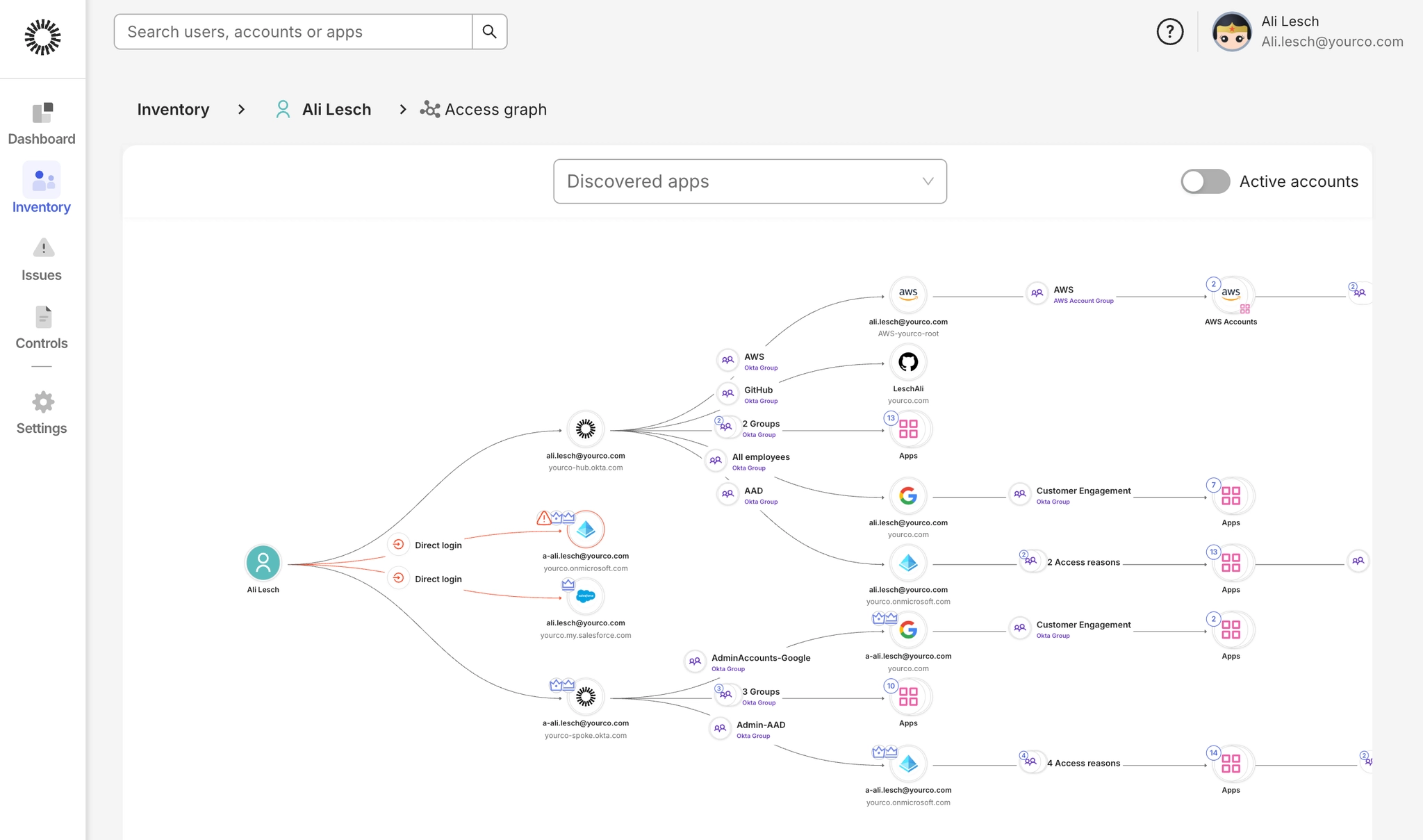Focus the search users, accounts or apps field

pyautogui.click(x=293, y=32)
